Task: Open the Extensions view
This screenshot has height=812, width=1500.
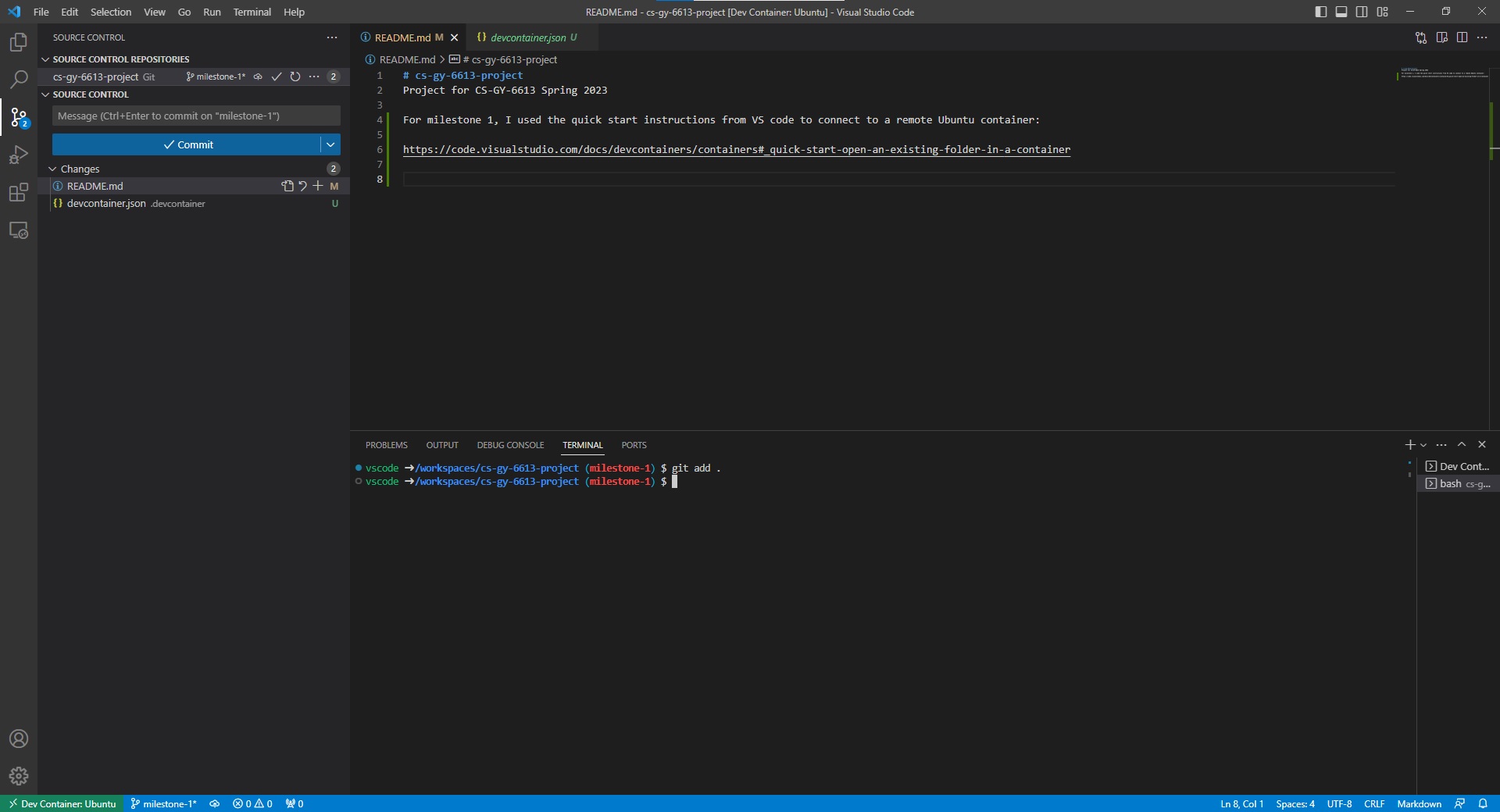Action: pos(19,193)
